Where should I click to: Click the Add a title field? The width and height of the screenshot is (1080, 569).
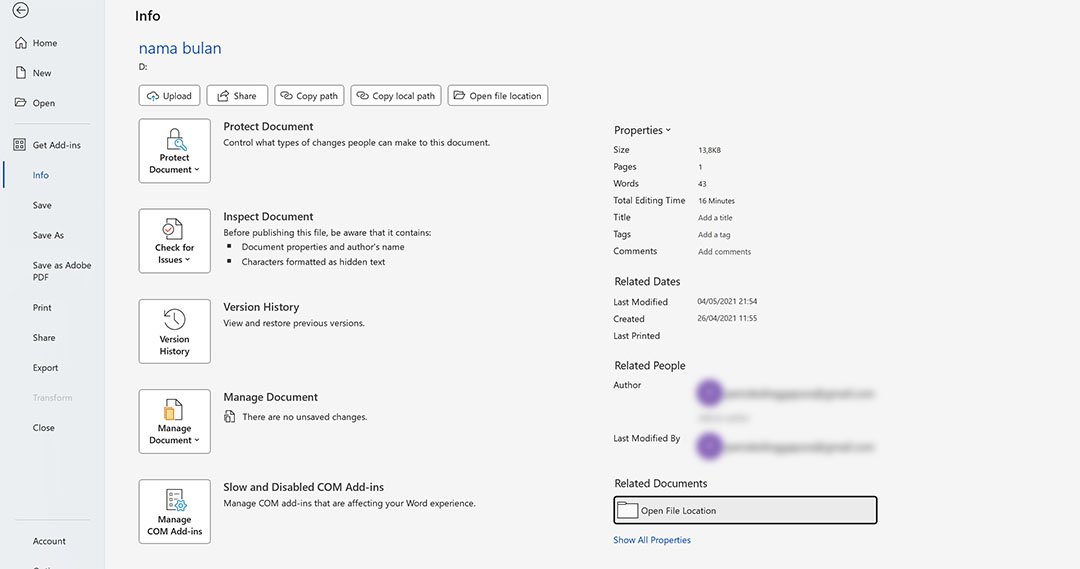[715, 218]
